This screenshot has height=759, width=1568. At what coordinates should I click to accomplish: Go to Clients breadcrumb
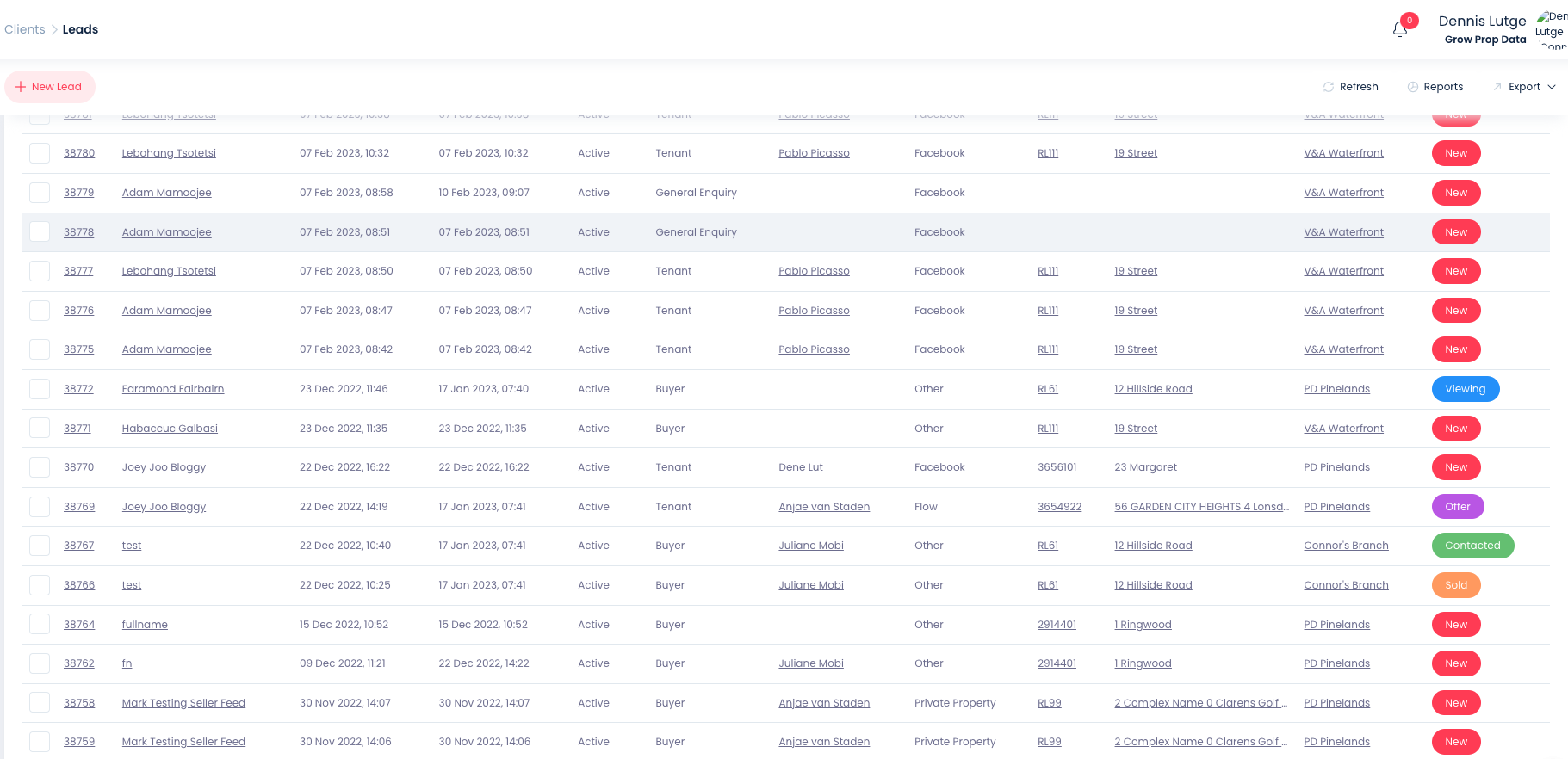pyautogui.click(x=25, y=29)
